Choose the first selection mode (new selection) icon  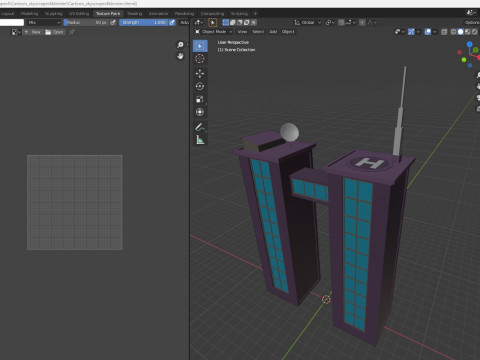coord(226,22)
